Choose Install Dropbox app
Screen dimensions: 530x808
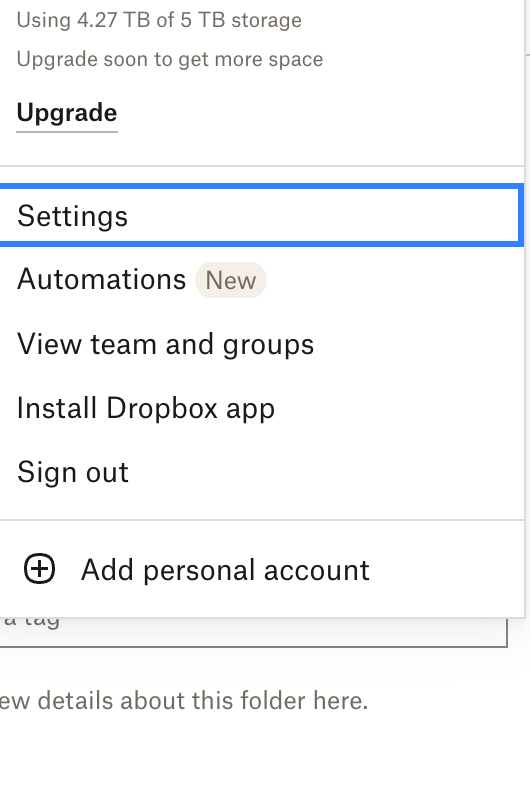(262, 408)
